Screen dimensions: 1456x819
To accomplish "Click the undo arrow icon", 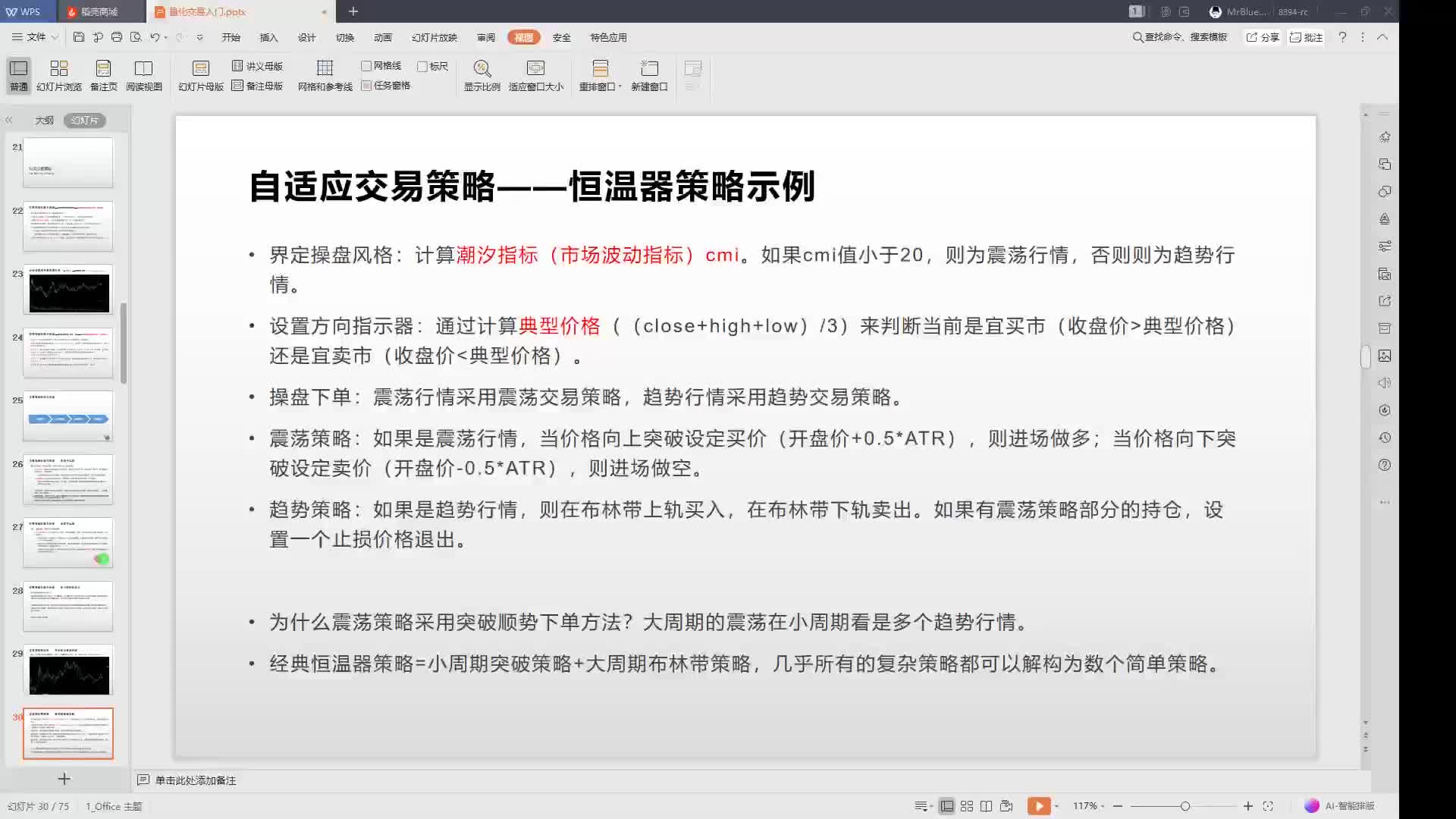I will pos(155,37).
